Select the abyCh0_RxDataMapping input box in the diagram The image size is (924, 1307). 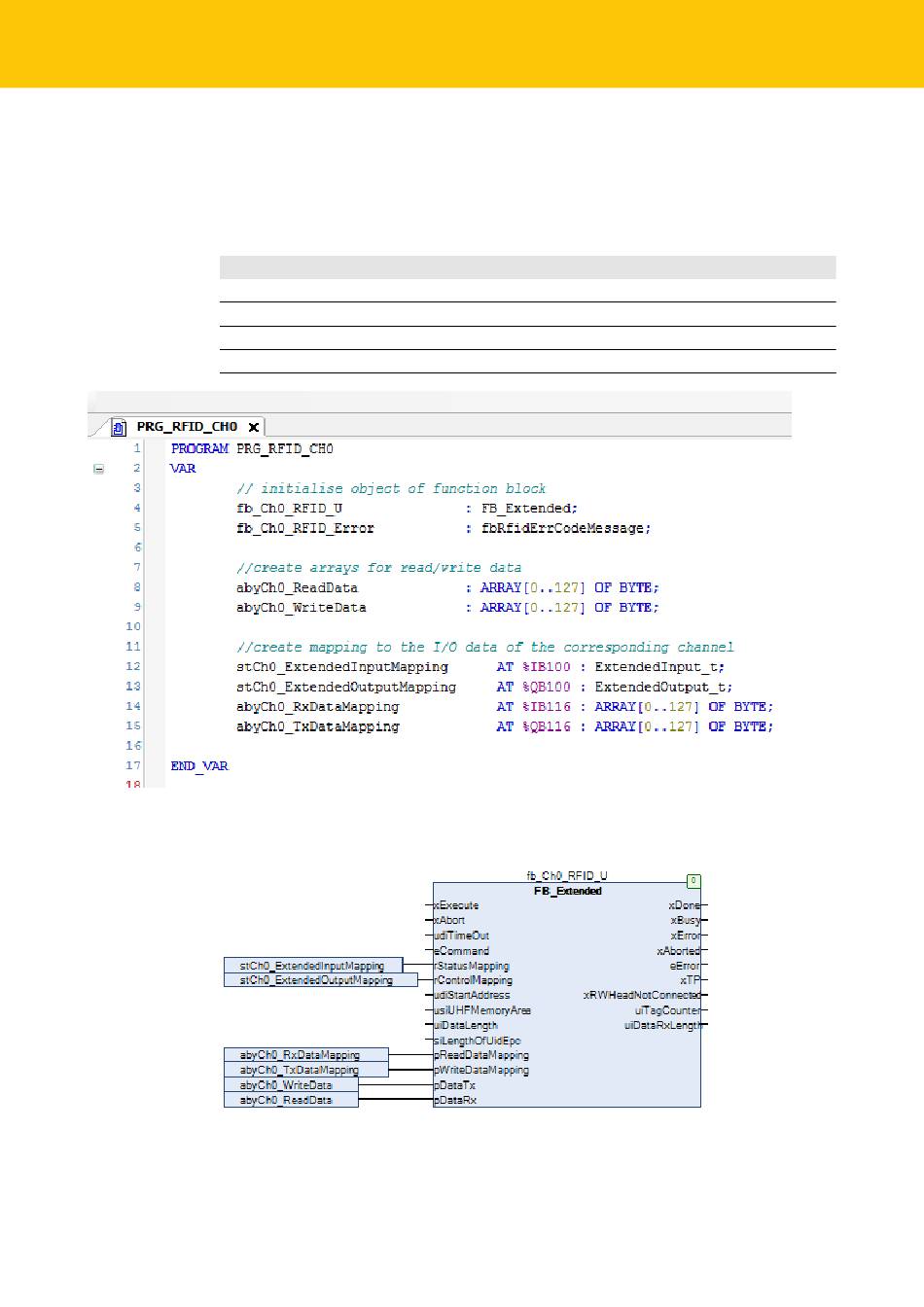pyautogui.click(x=305, y=1055)
